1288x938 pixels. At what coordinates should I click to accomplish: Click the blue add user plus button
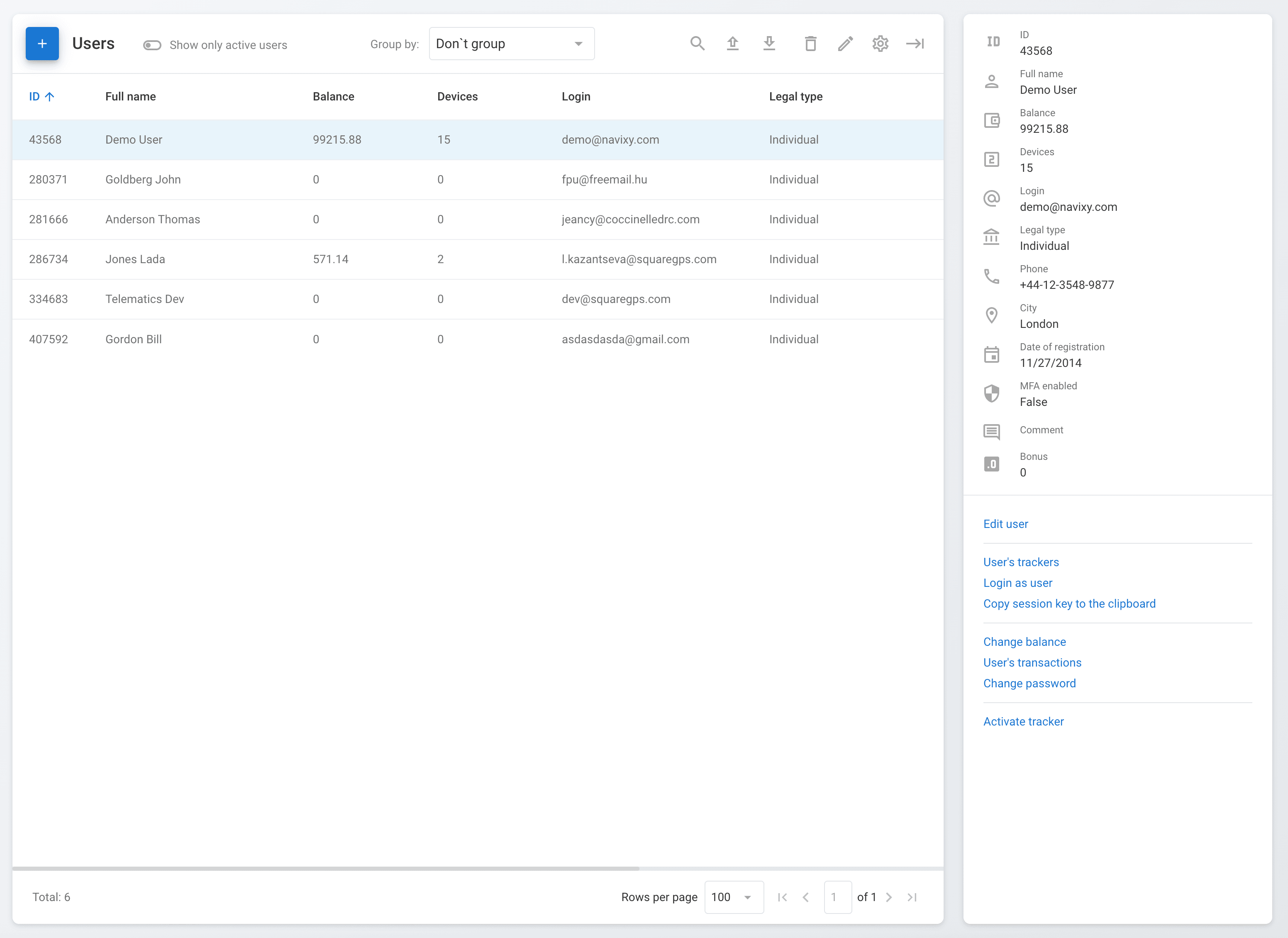click(x=42, y=44)
